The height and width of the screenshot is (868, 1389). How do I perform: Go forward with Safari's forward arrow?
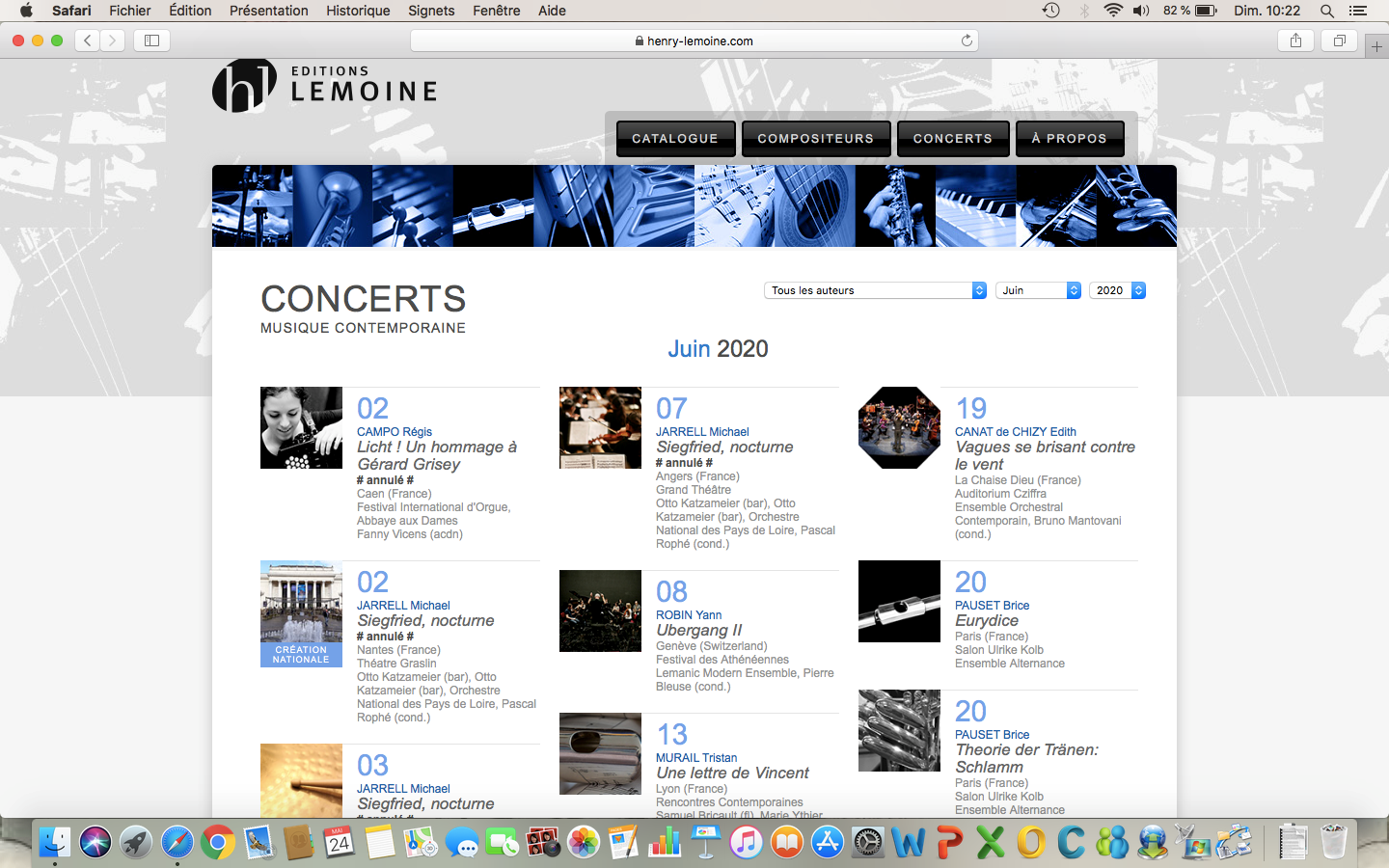113,41
